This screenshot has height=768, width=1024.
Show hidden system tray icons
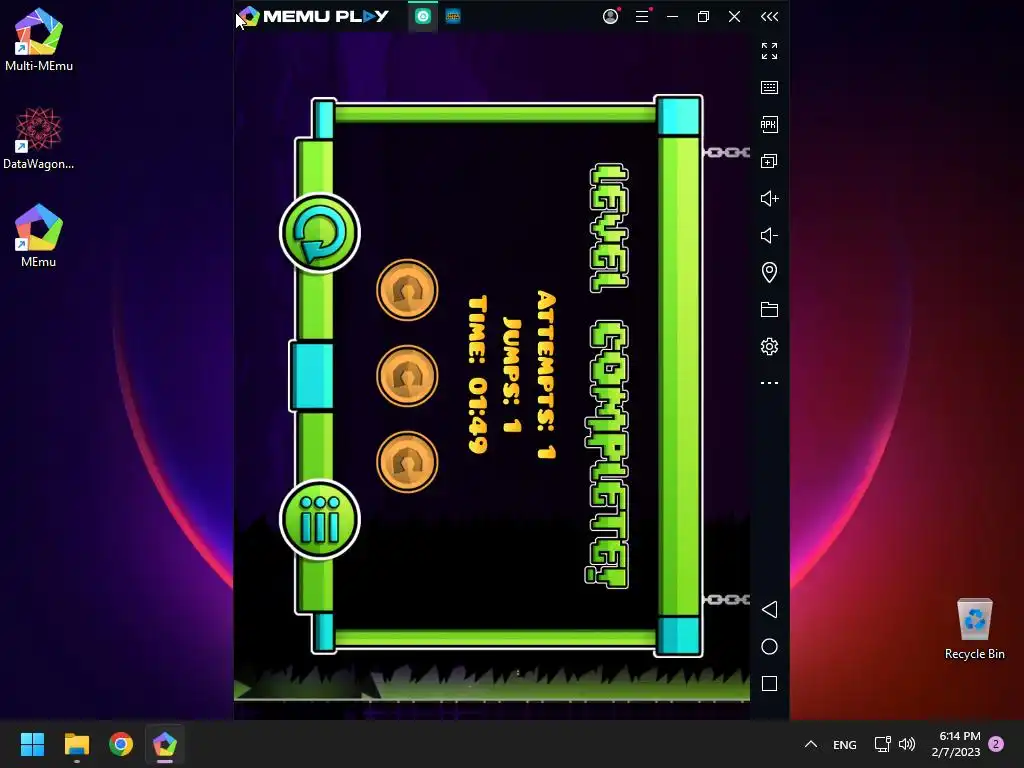coord(810,744)
